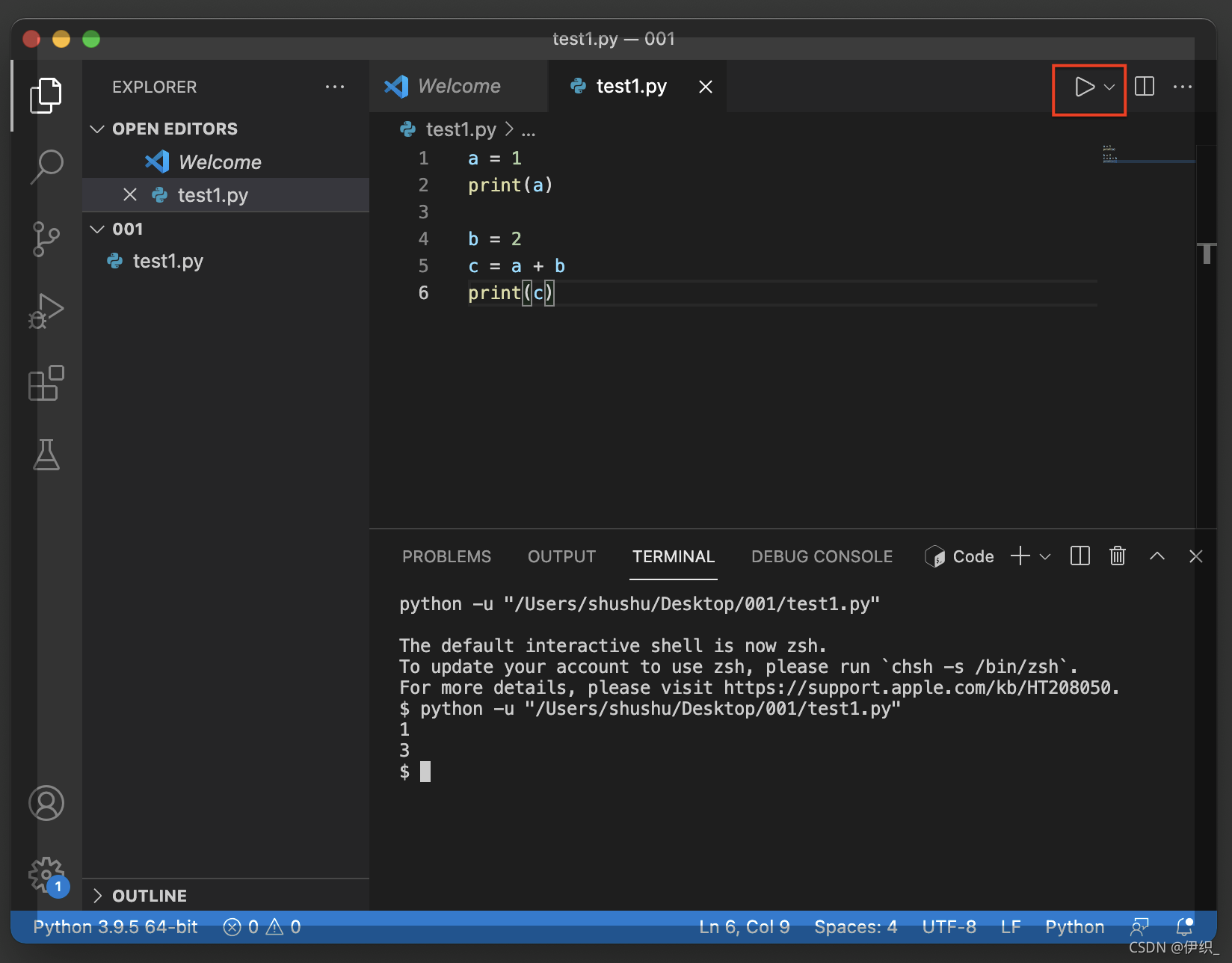Open editor More Actions ellipsis menu
1232x963 pixels.
point(1183,87)
